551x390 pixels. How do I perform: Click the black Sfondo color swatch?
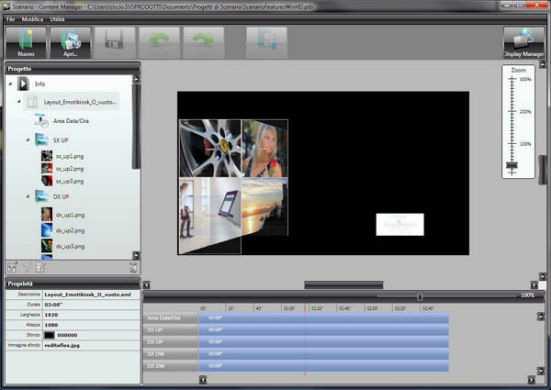tap(49, 335)
